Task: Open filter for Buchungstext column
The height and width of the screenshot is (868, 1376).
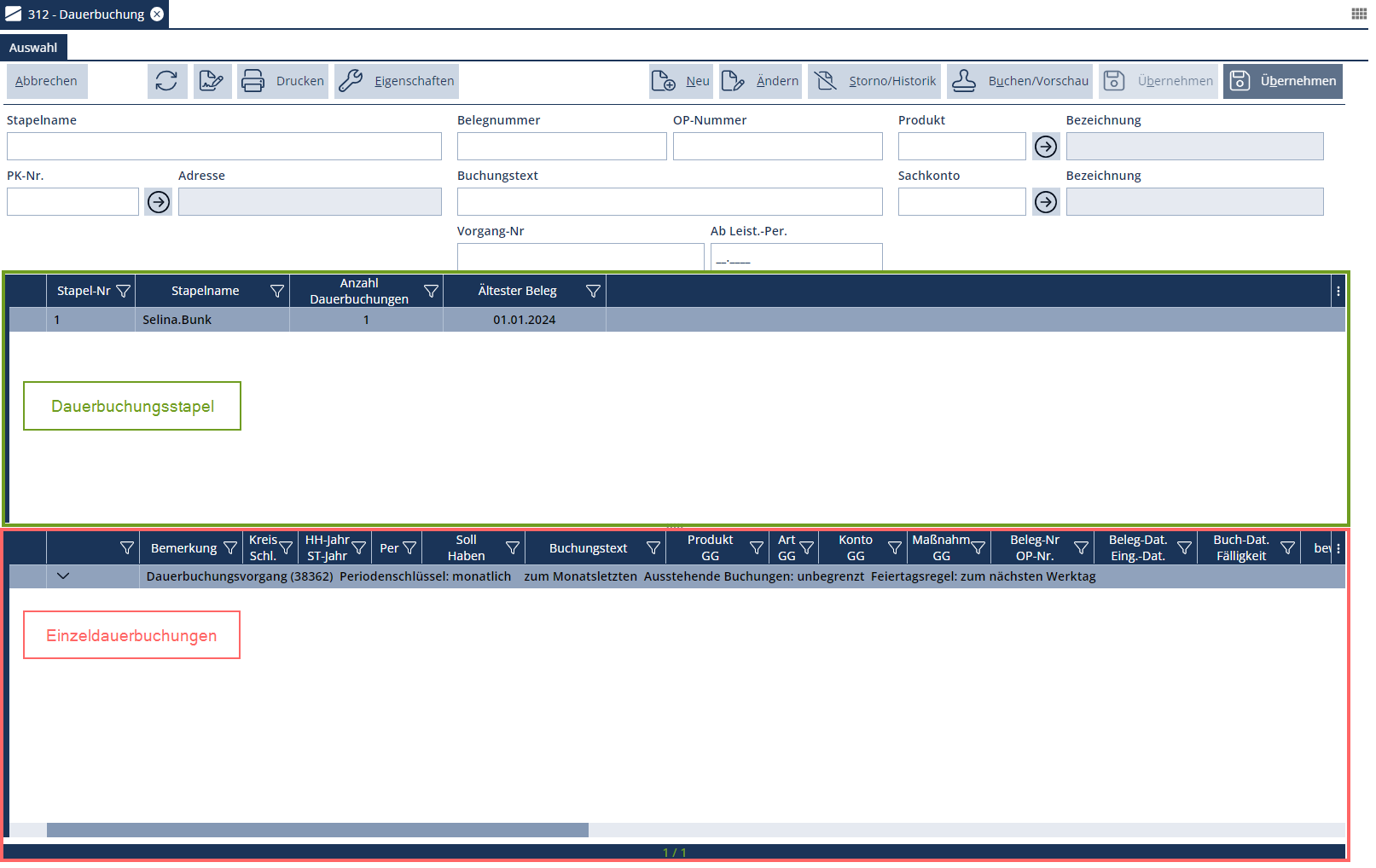Action: point(653,548)
